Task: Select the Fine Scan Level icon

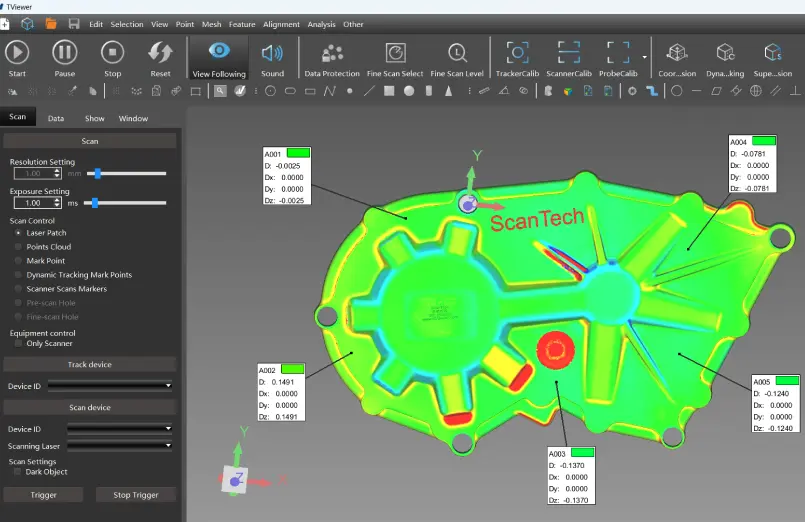Action: (x=458, y=53)
